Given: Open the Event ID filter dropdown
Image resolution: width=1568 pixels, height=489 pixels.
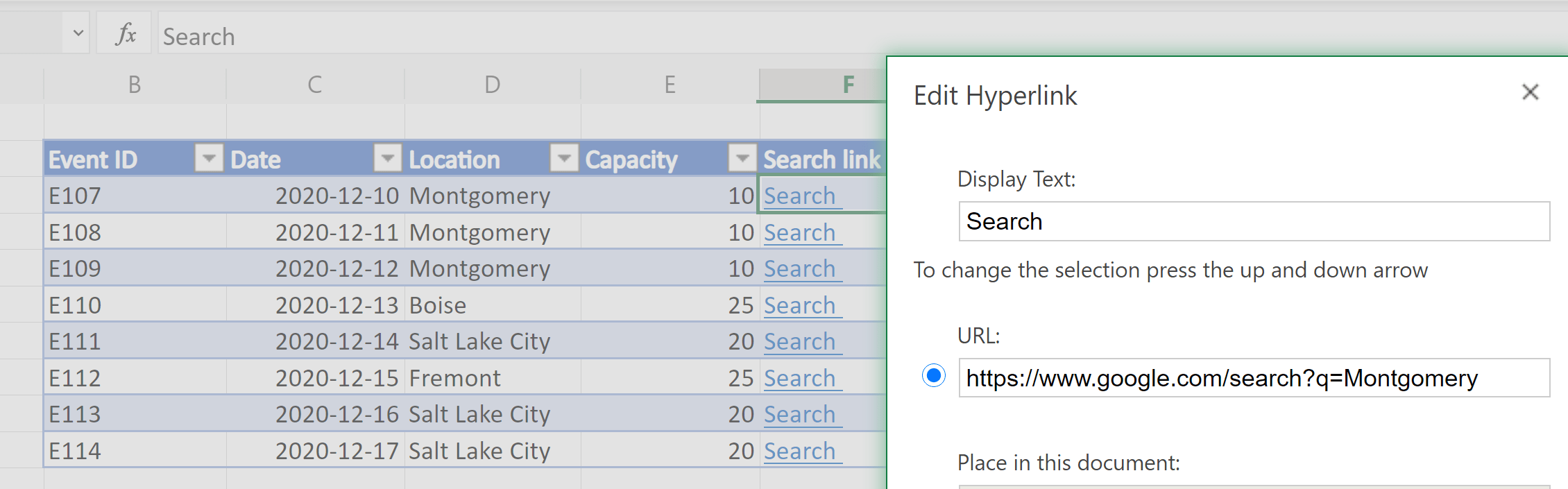Looking at the screenshot, I should pos(208,158).
